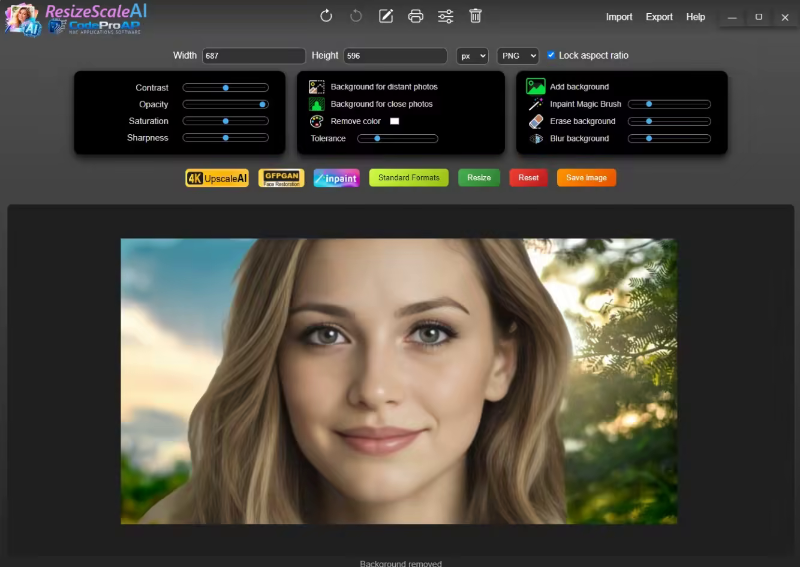
Task: Open the Import menu
Action: [x=619, y=17]
